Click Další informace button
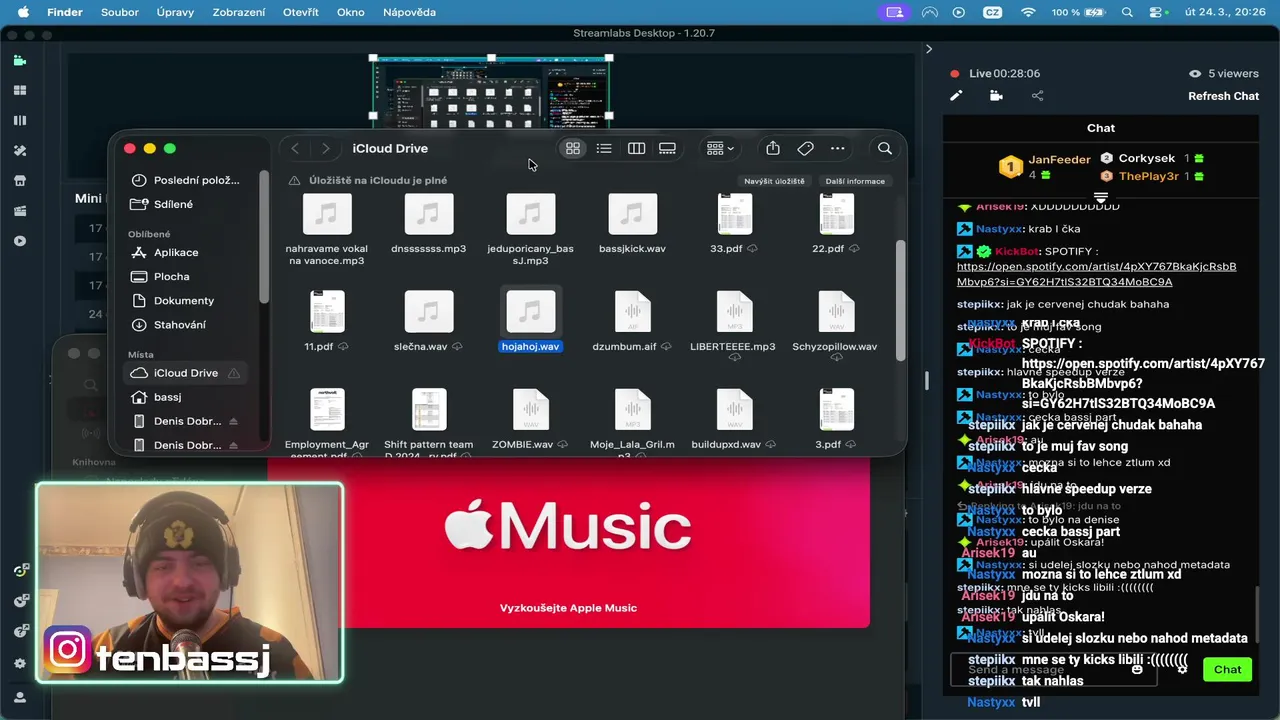Viewport: 1280px width, 720px height. coord(855,181)
